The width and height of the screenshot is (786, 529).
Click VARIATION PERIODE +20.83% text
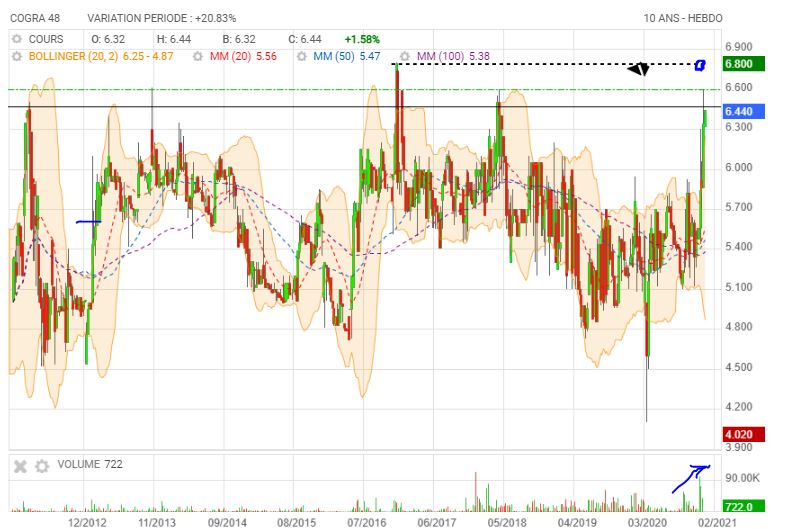coord(161,18)
